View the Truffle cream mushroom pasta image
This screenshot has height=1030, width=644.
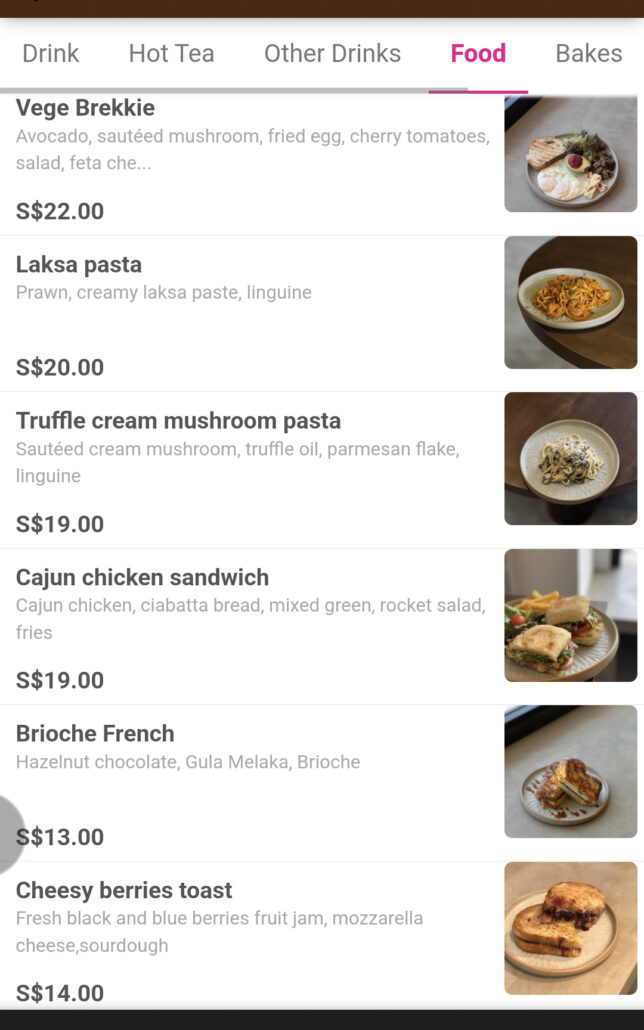tap(570, 458)
